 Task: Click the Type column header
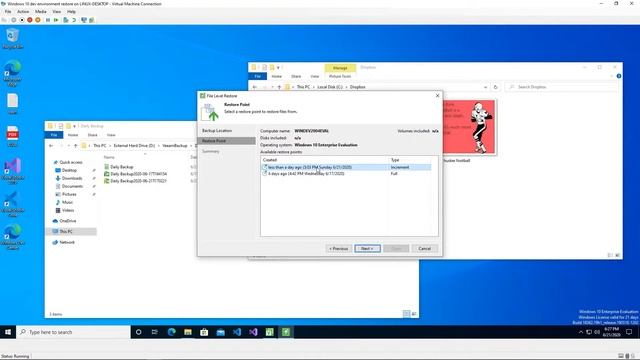click(395, 160)
